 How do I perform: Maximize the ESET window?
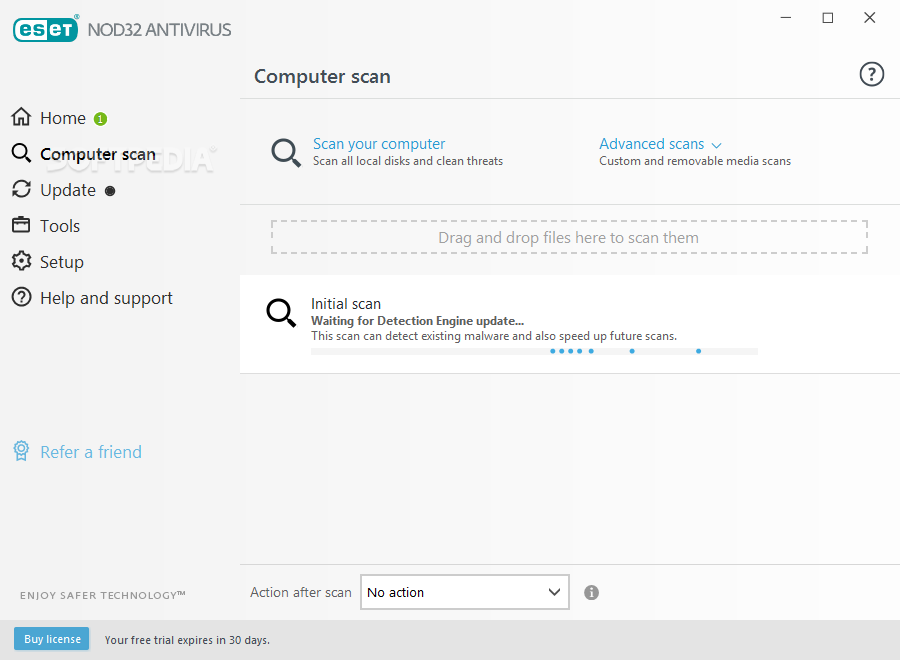coord(828,18)
